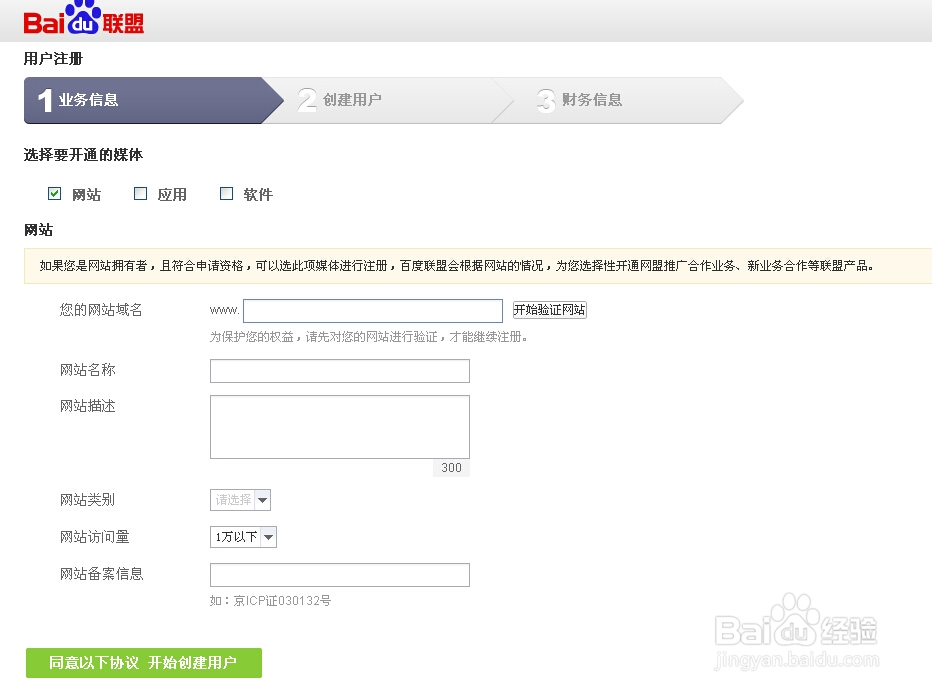Viewport: 932px width, 692px height.
Task: Uncheck the 网站 checkbox
Action: pyautogui.click(x=54, y=193)
